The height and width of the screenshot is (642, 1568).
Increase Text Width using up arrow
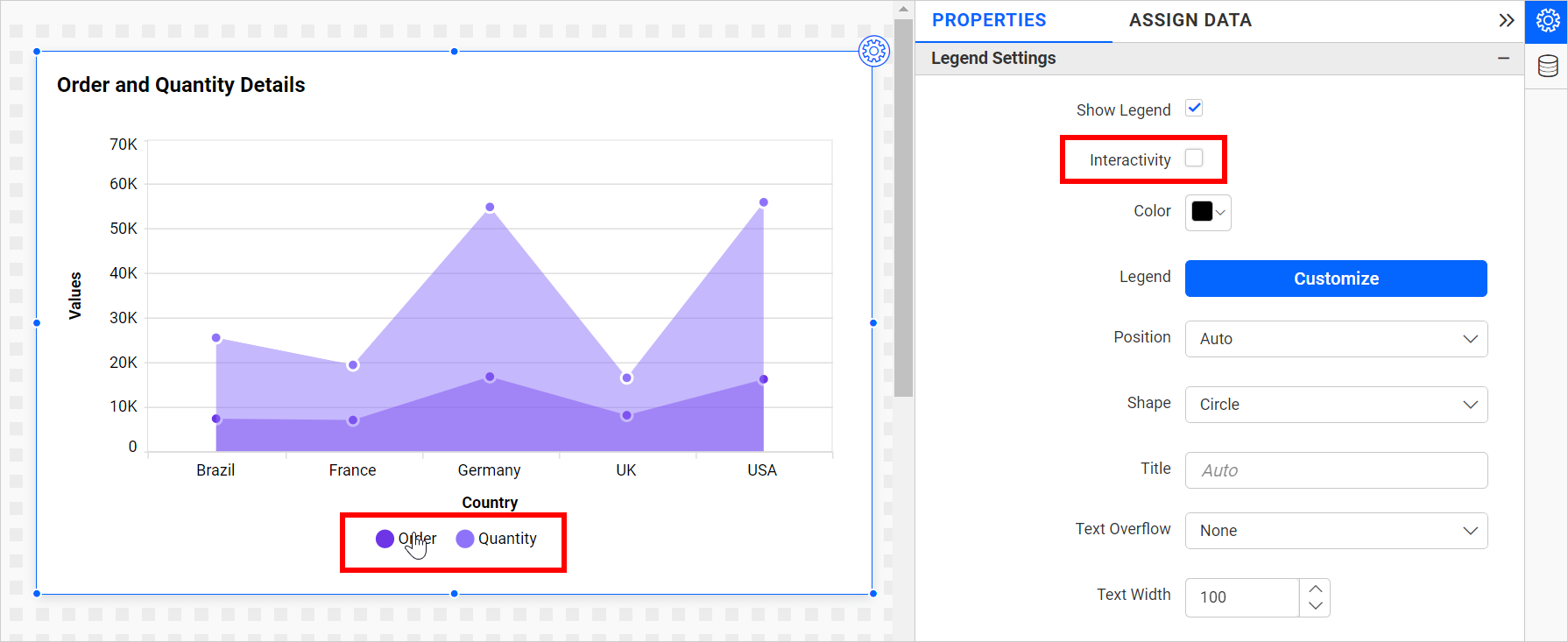[x=1315, y=589]
